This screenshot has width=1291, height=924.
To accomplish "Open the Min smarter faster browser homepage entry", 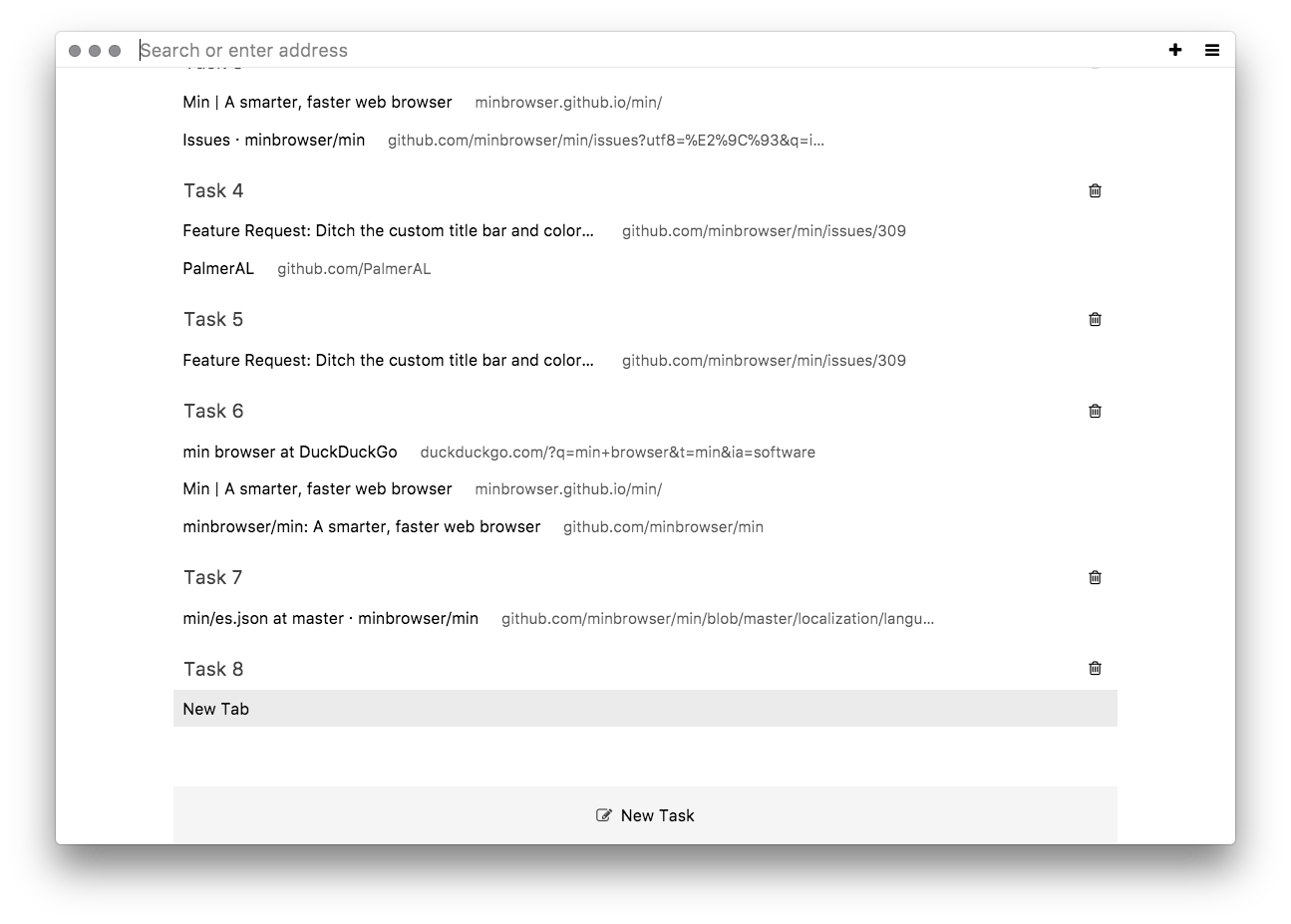I will pyautogui.click(x=317, y=102).
